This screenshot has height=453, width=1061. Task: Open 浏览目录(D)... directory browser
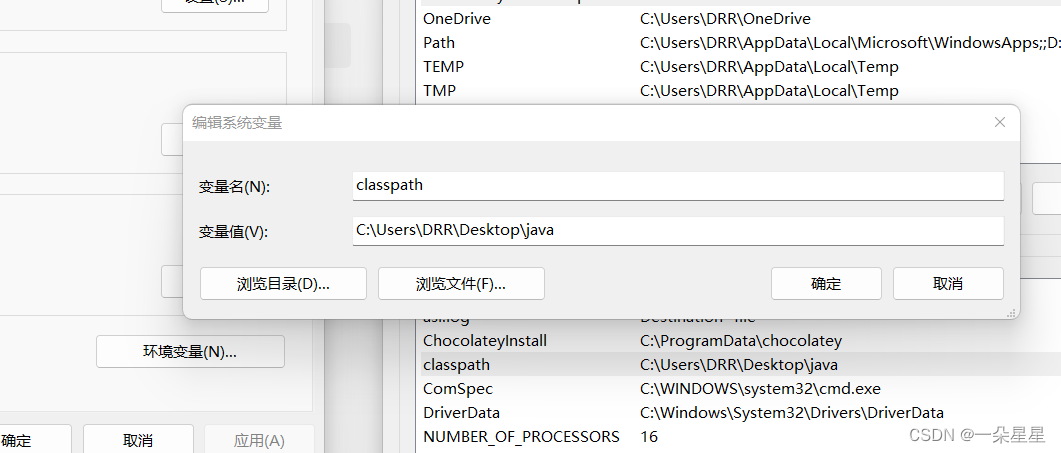tap(284, 284)
